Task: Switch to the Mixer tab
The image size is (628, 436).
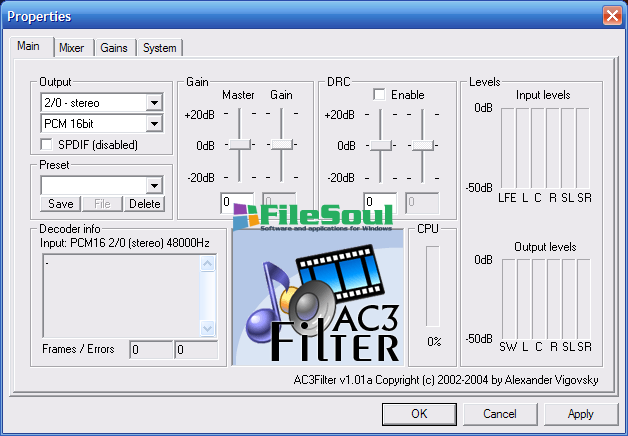Action: (x=72, y=48)
